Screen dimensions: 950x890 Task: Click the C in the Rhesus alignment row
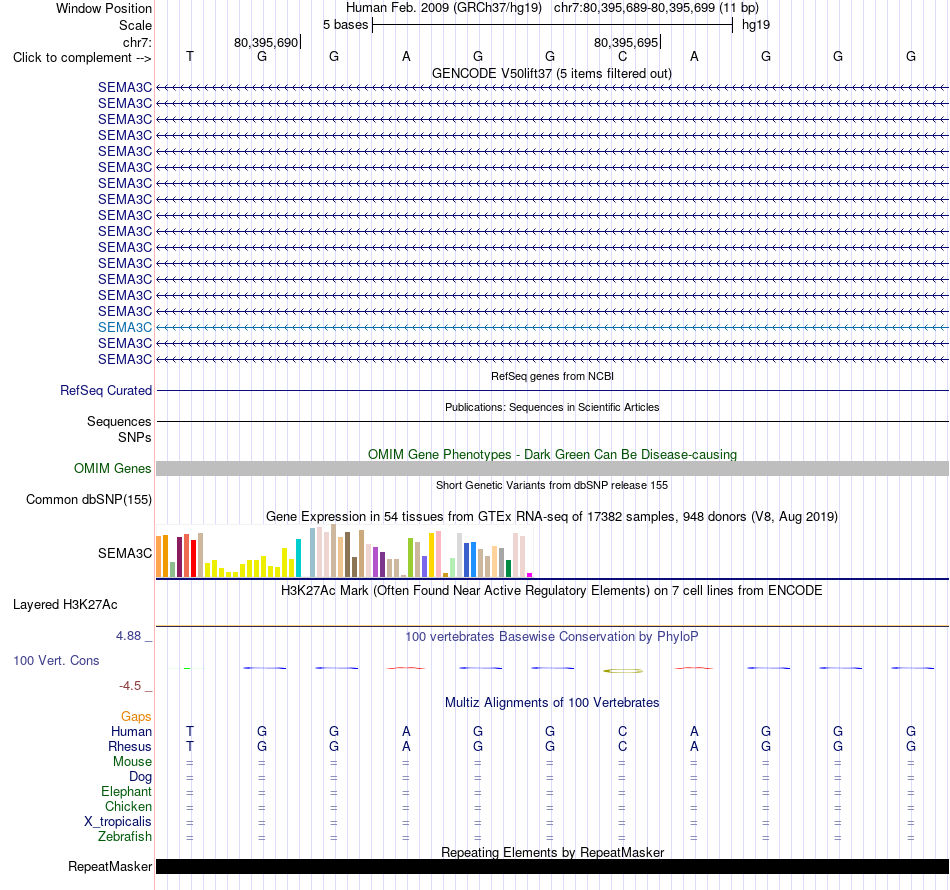tap(622, 746)
